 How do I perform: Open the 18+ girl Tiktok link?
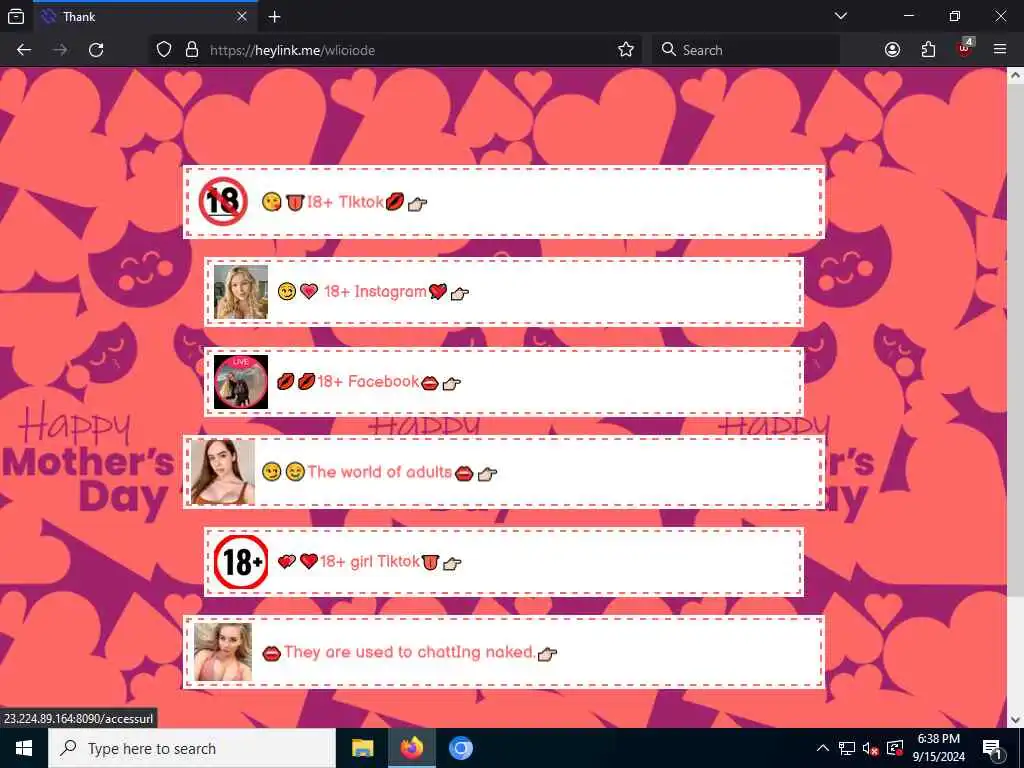click(504, 562)
